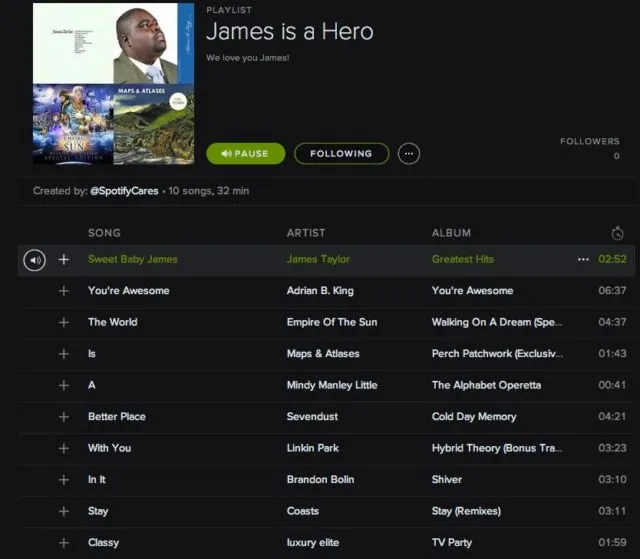Pause playback with the green Pause button
640x559 pixels.
pyautogui.click(x=246, y=154)
